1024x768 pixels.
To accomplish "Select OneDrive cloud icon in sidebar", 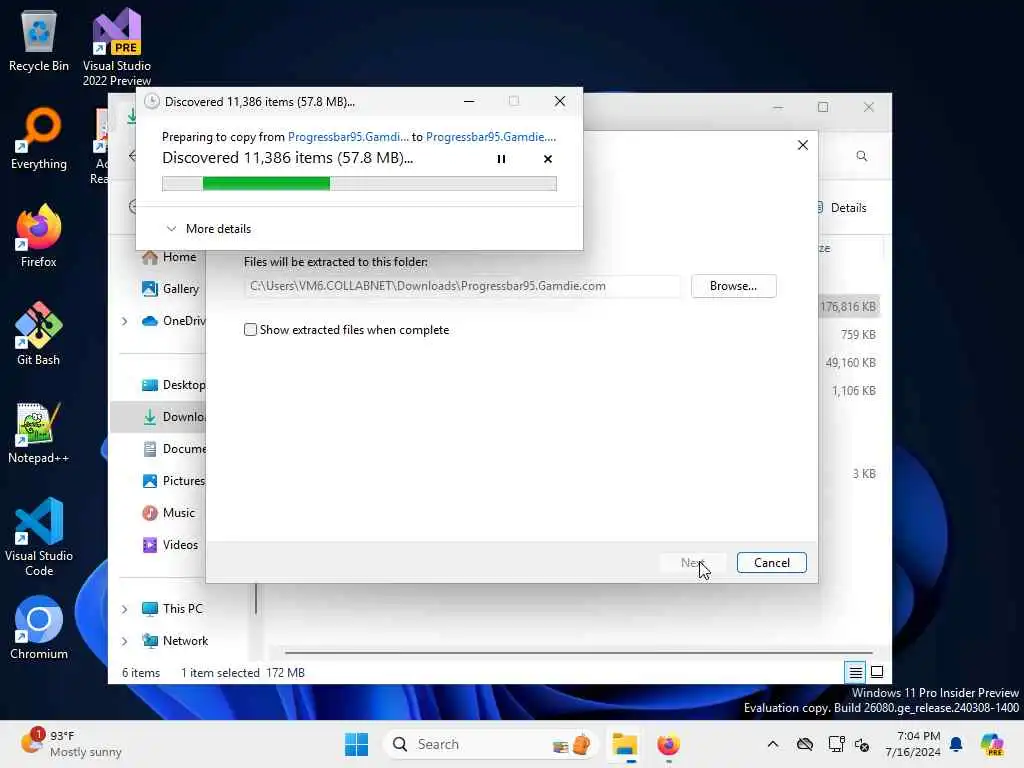I will click(150, 321).
